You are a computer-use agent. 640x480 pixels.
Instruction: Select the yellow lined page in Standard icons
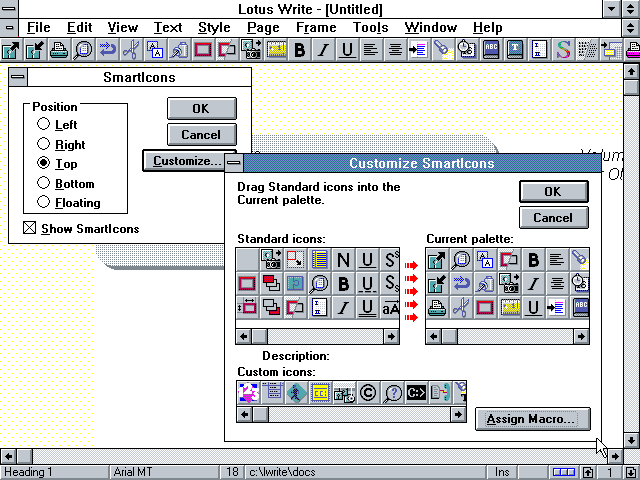click(x=320, y=260)
